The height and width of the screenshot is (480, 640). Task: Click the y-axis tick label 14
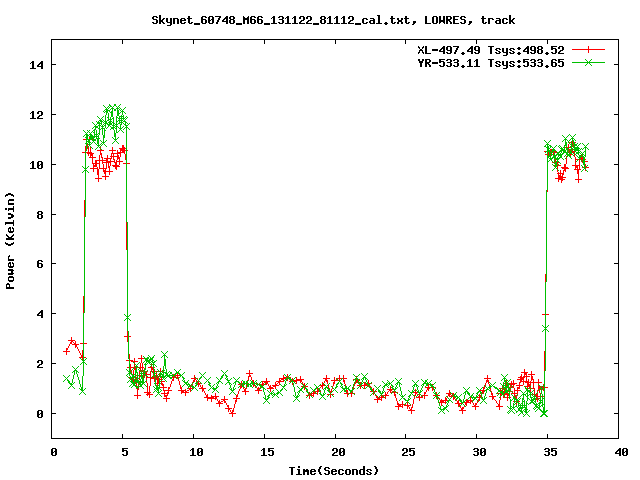[36, 65]
